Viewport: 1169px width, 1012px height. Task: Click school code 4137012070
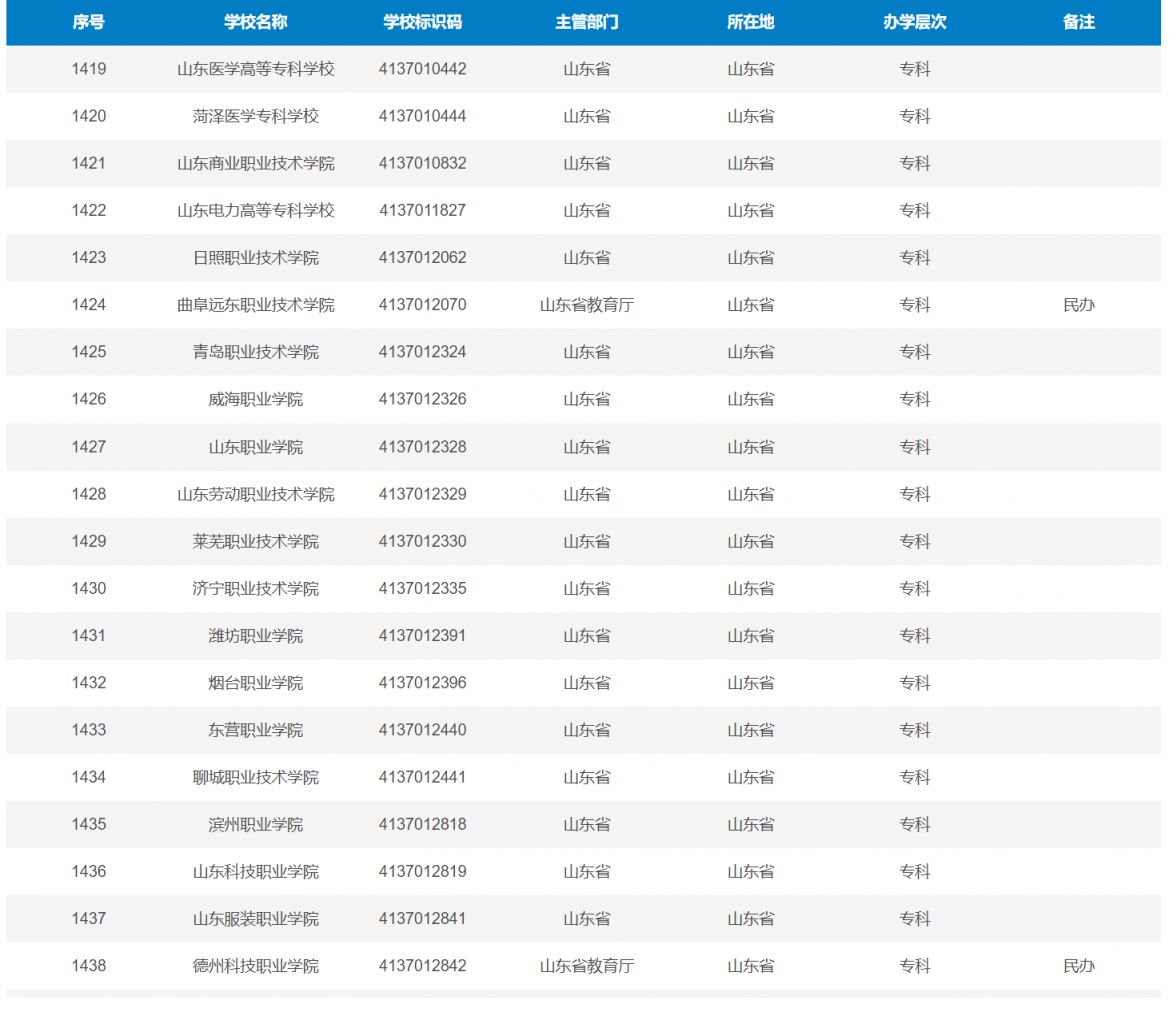point(423,305)
